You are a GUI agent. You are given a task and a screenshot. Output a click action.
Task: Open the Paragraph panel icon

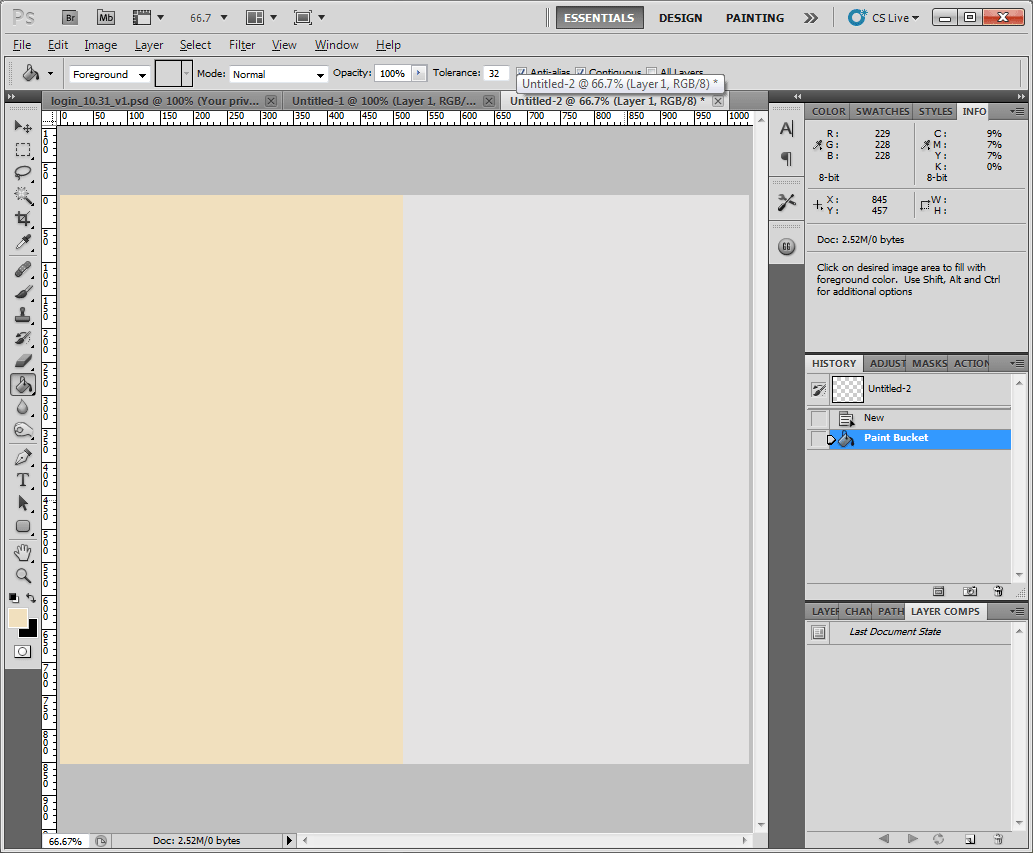[787, 158]
